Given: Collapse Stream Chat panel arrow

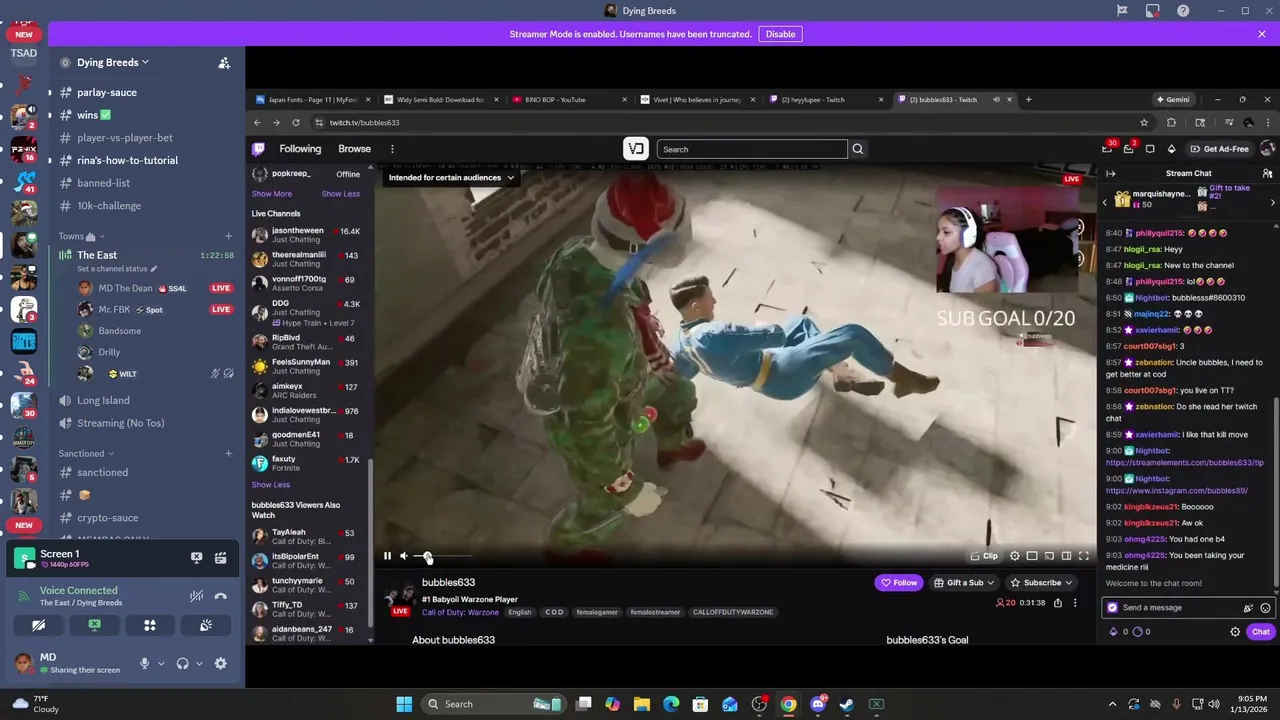Looking at the screenshot, I should click(x=1110, y=173).
